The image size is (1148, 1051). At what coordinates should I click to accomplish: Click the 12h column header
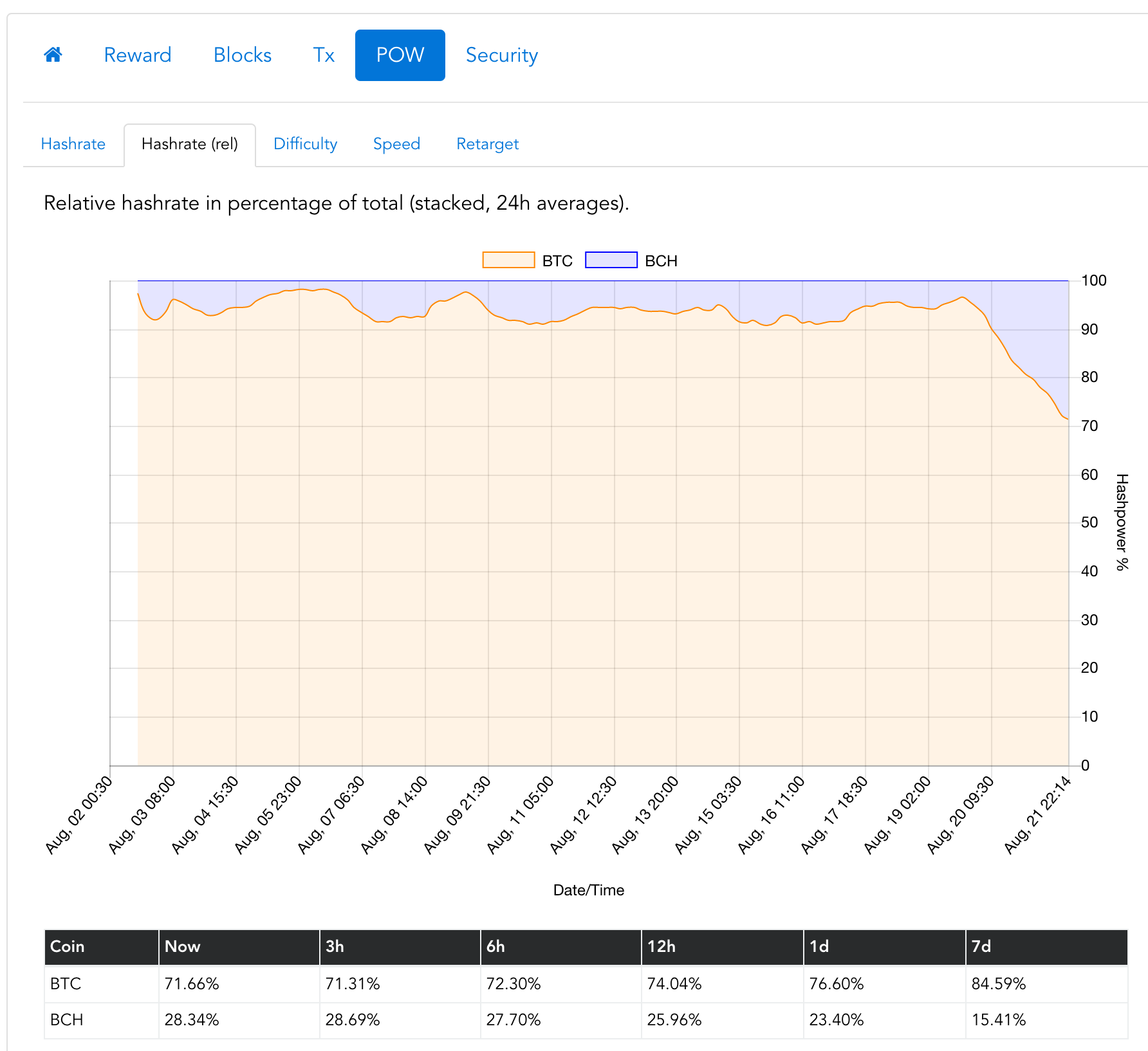coord(662,947)
